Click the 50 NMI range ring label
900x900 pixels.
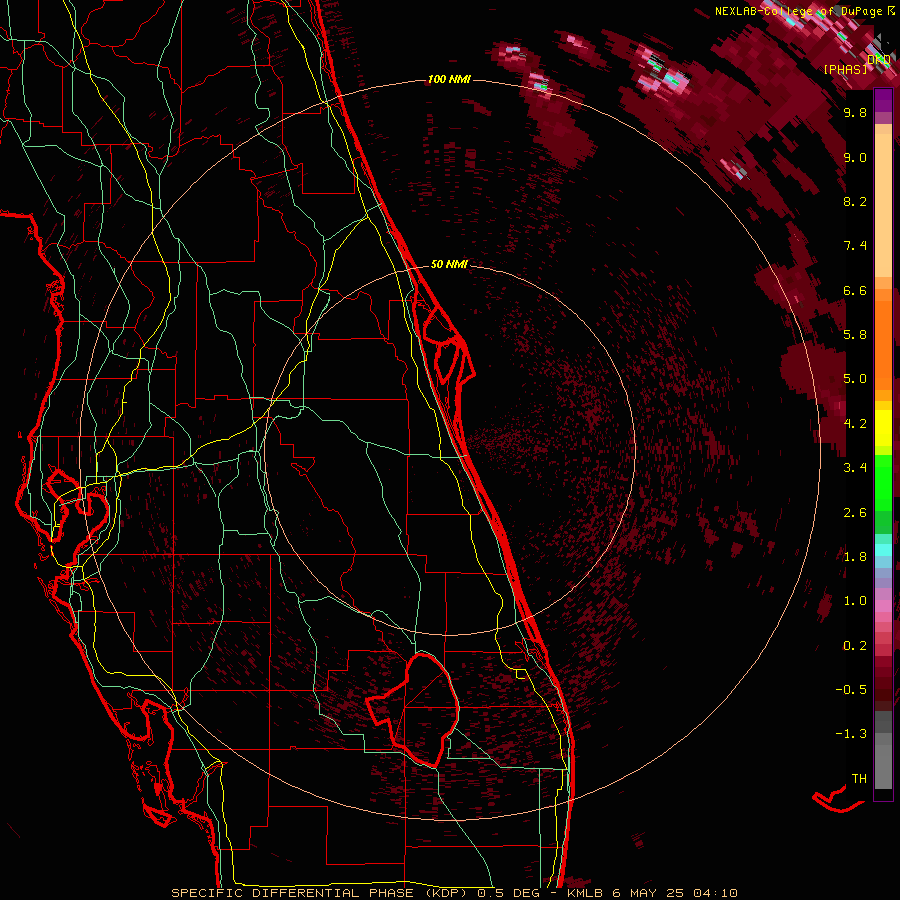coord(449,264)
